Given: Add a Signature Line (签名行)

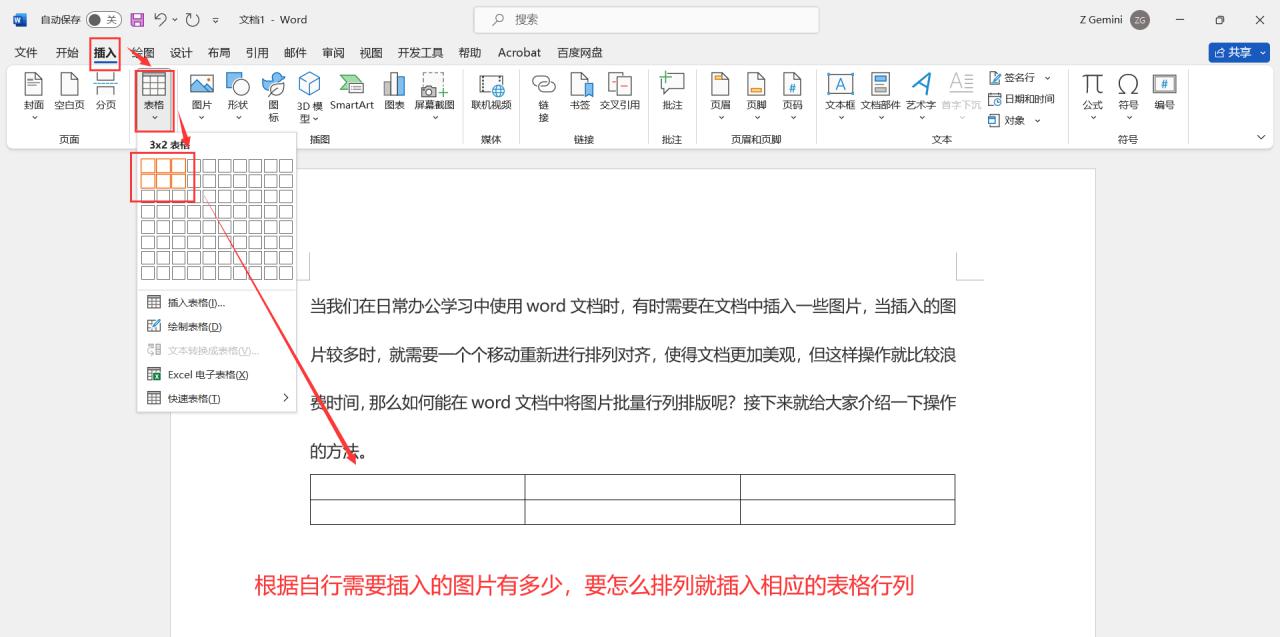Looking at the screenshot, I should coord(1020,78).
